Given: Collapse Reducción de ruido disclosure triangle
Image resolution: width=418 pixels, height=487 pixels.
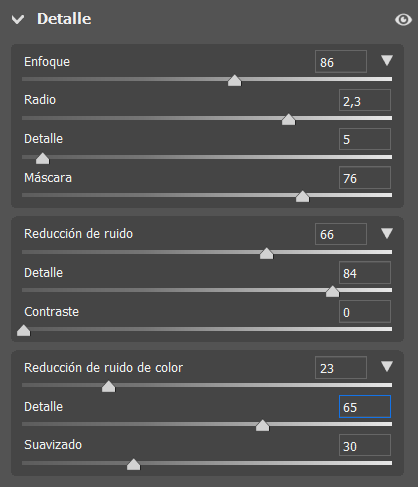Looking at the screenshot, I should coord(387,233).
